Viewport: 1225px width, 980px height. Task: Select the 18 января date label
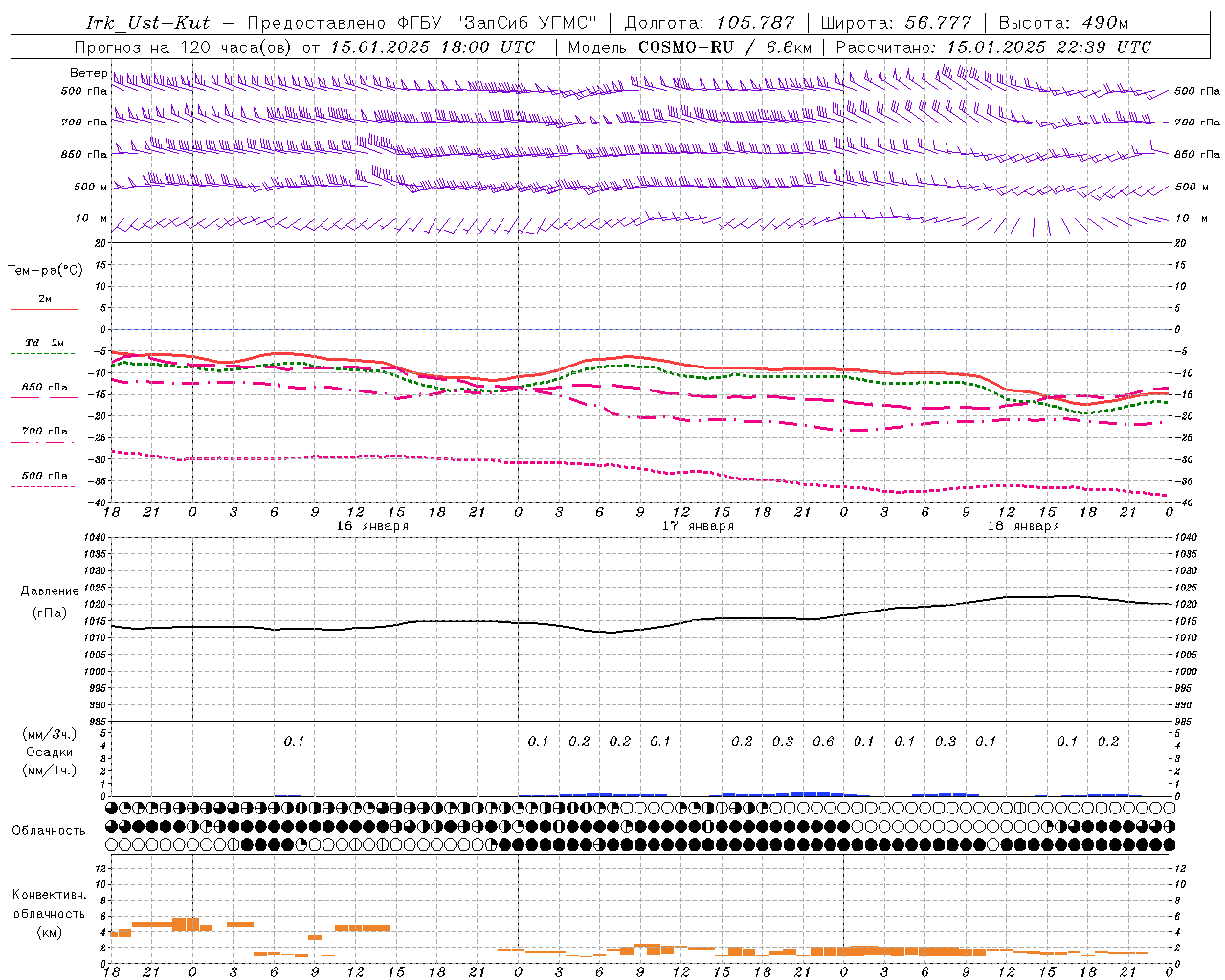[1023, 526]
